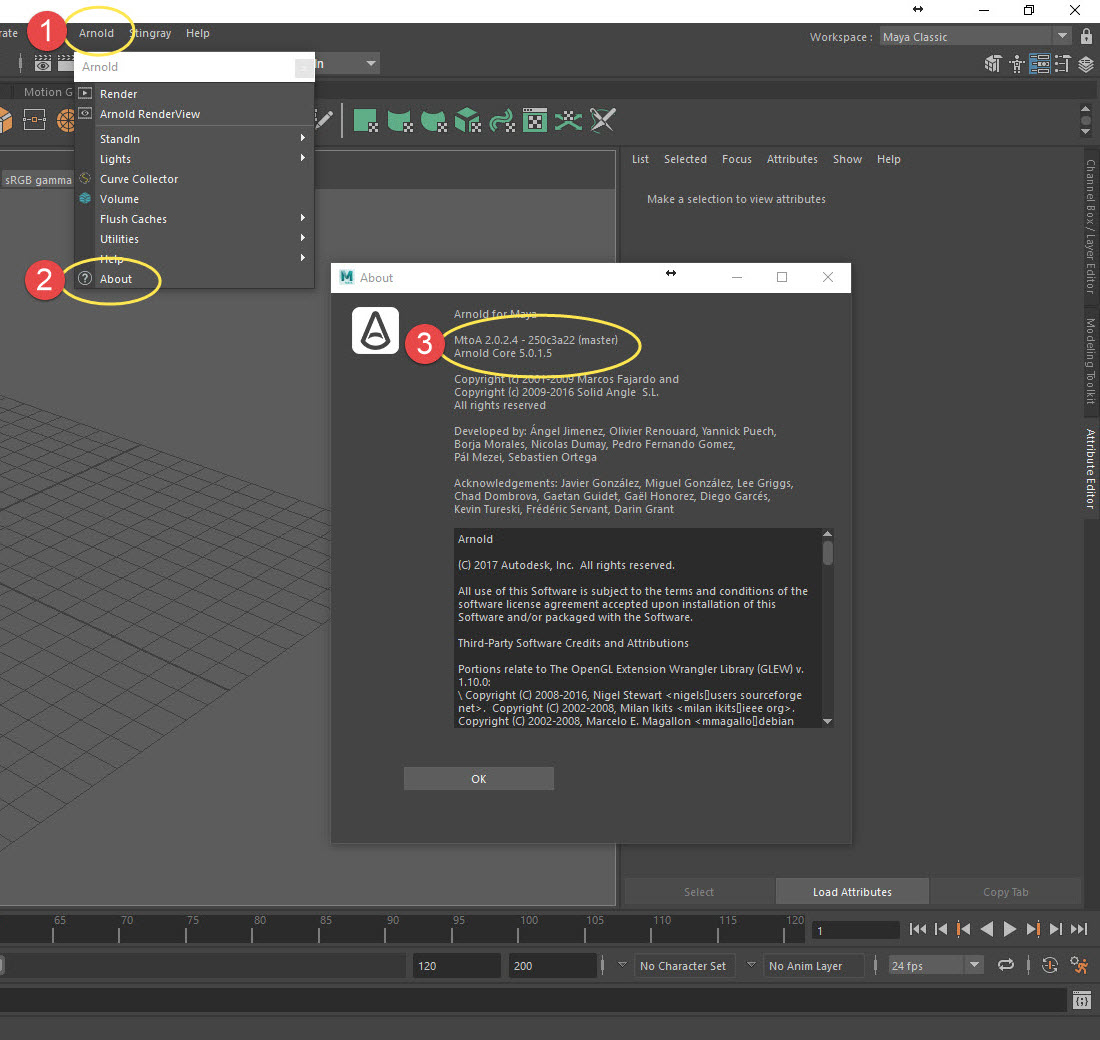Click the Arnold RenderView menu entry
The width and height of the screenshot is (1100, 1040).
(x=150, y=114)
